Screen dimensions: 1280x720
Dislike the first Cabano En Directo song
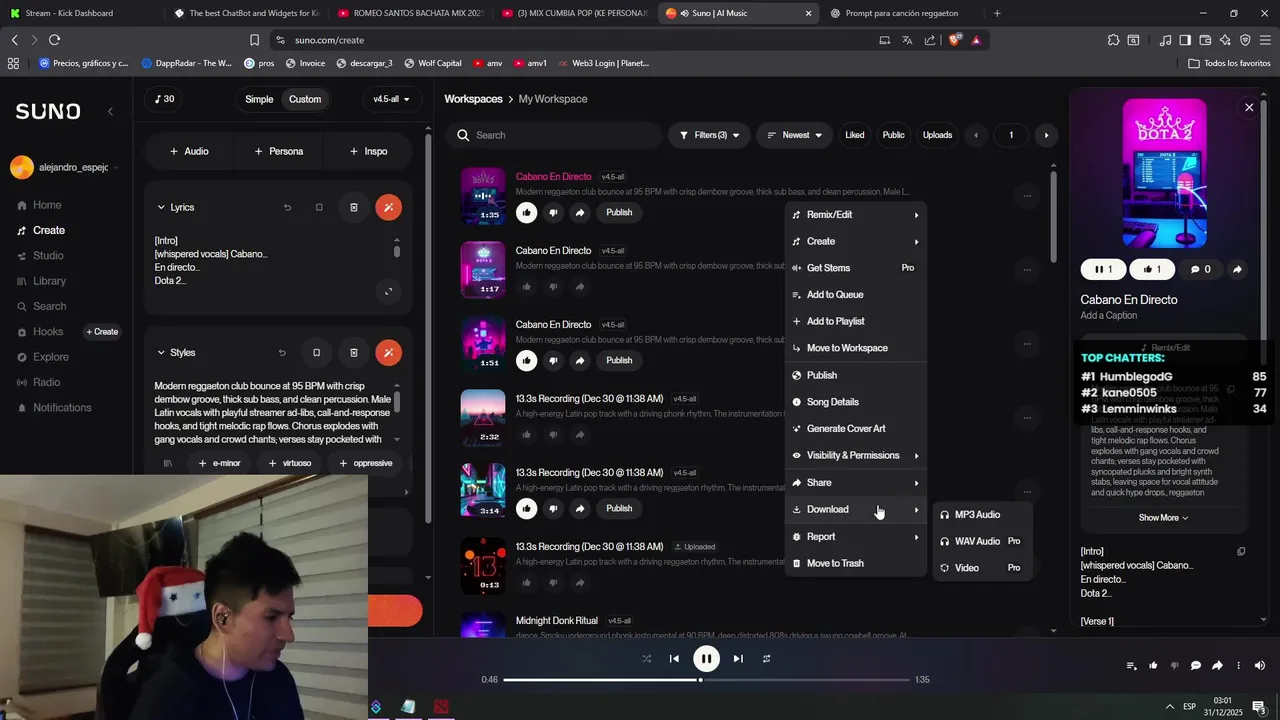tap(553, 212)
